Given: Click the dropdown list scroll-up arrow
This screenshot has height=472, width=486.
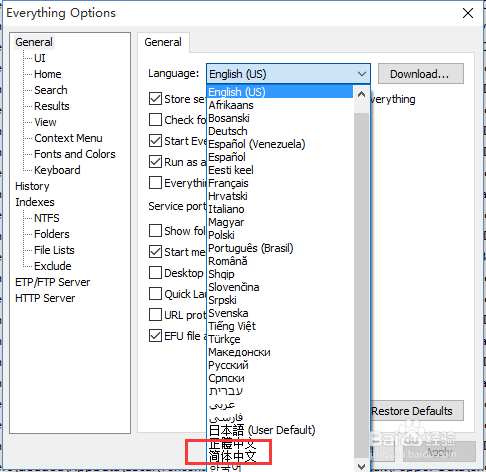Looking at the screenshot, I should (361, 94).
